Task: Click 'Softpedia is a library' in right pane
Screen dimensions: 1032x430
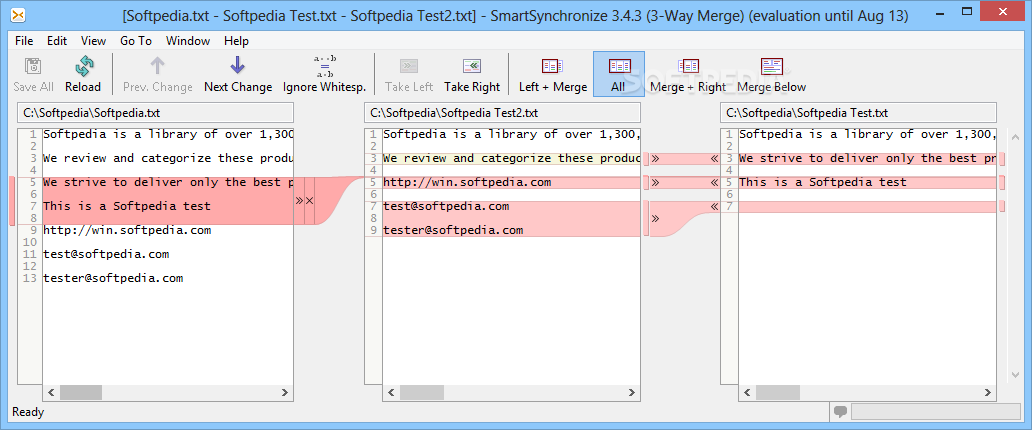Action: 867,134
